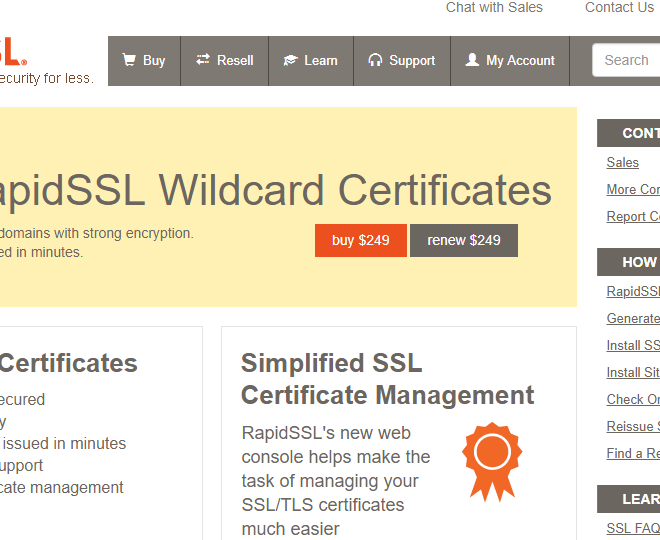660x540 pixels.
Task: Click the 'RapidSSL's new web' paragraph text
Action: [x=326, y=433]
